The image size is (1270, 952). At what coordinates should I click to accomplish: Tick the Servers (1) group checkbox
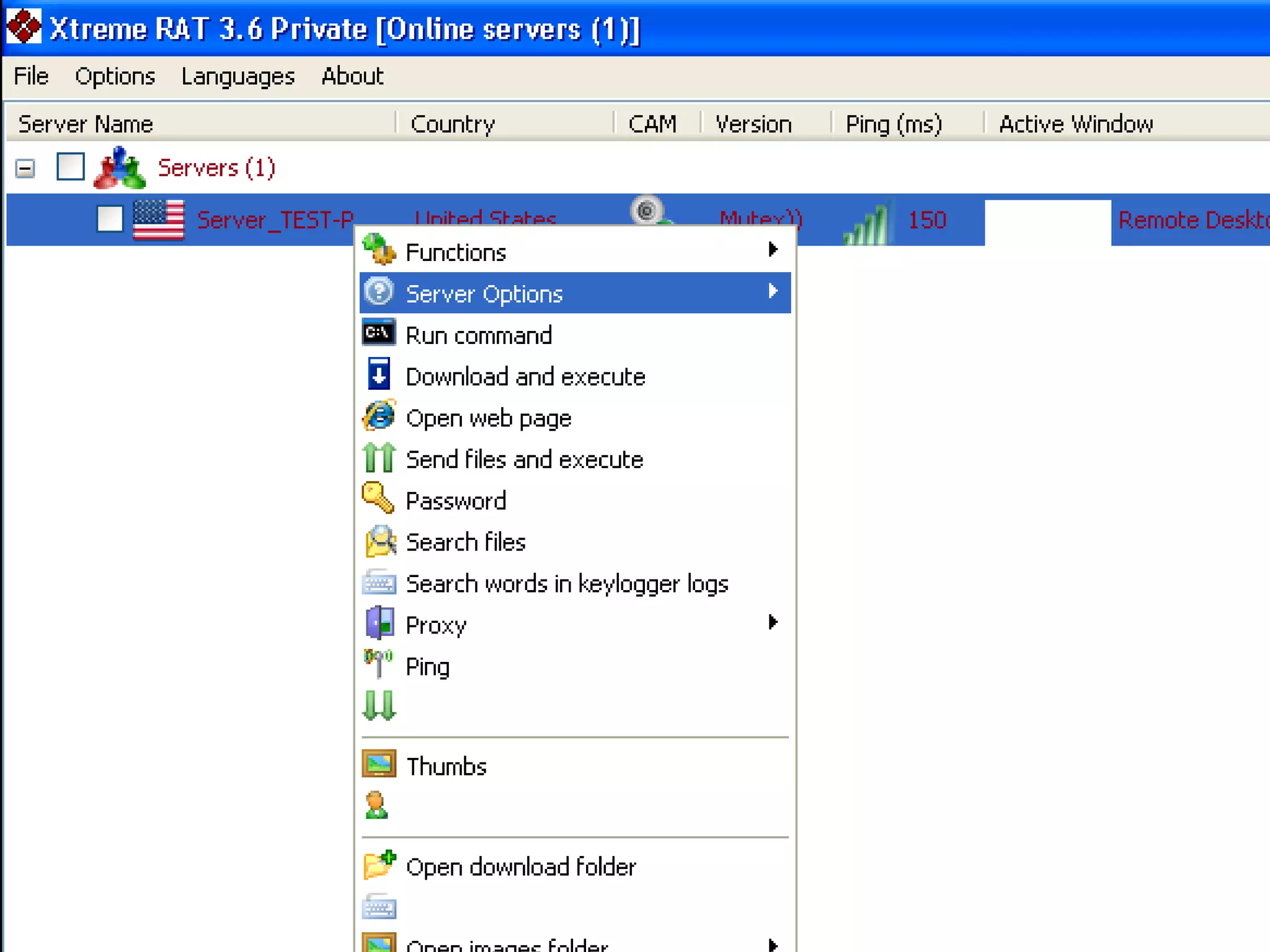71,167
